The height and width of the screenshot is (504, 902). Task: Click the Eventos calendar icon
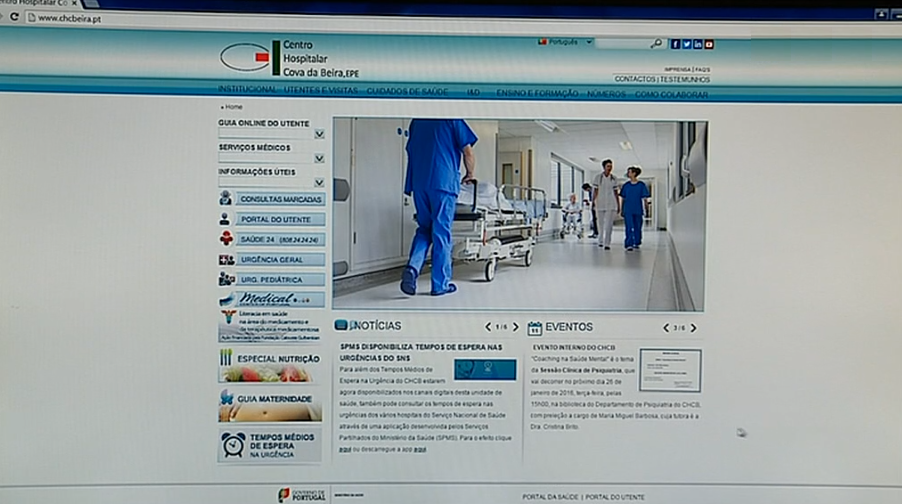[534, 328]
